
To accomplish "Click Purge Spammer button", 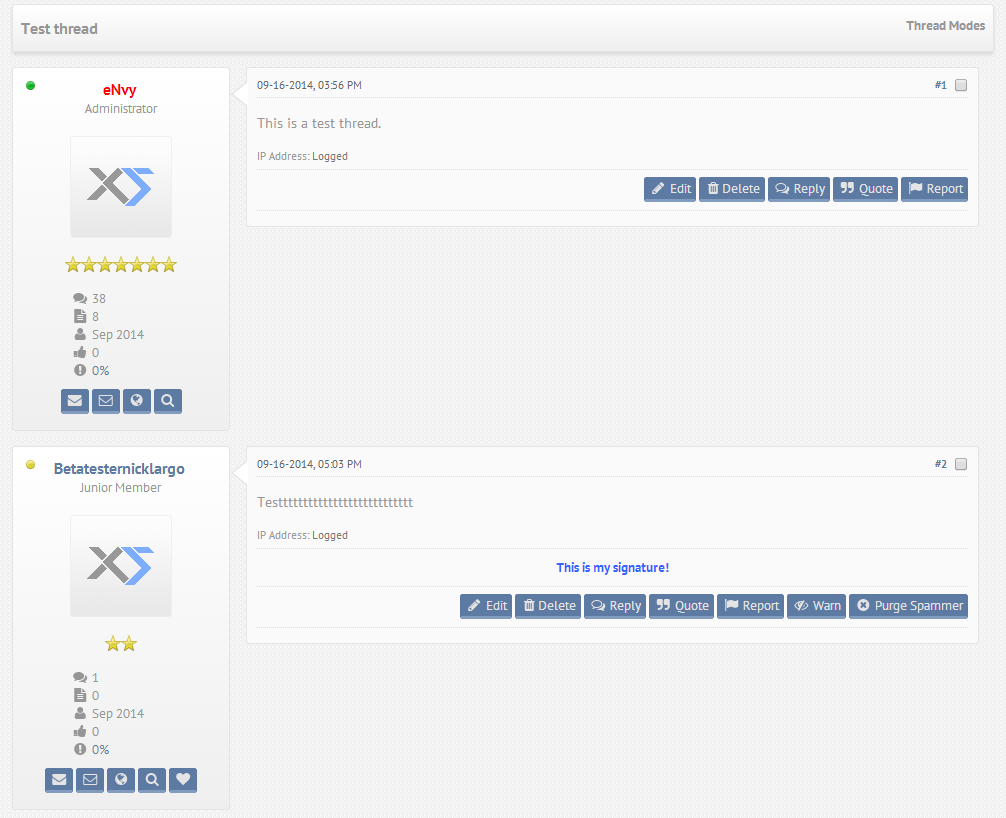I will pyautogui.click(x=908, y=606).
